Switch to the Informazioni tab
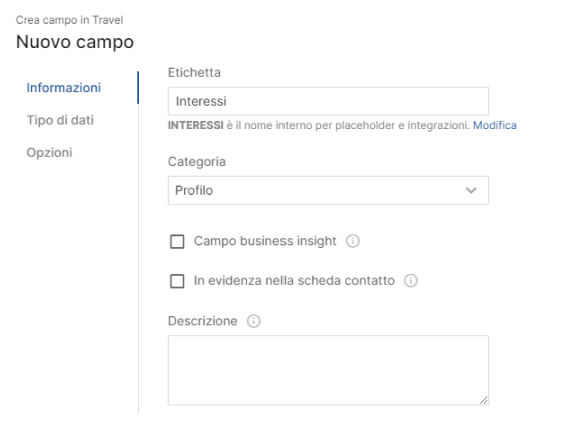This screenshot has width=564, height=438. pos(64,88)
